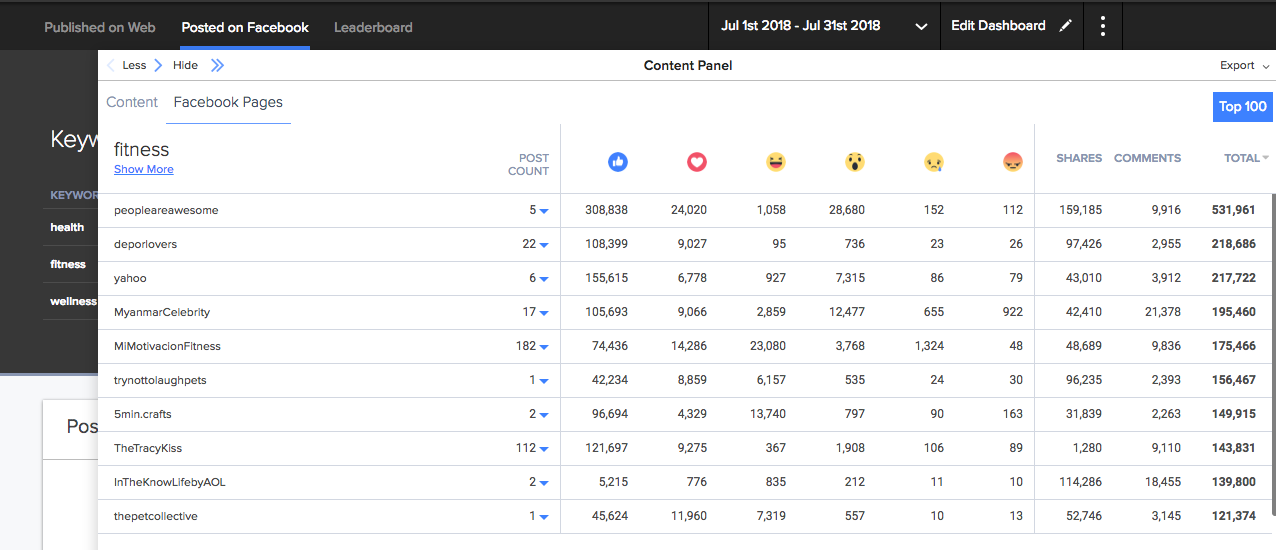Expand post count for TheTracyKiss
Viewport: 1276px width, 550px height.
coord(544,449)
